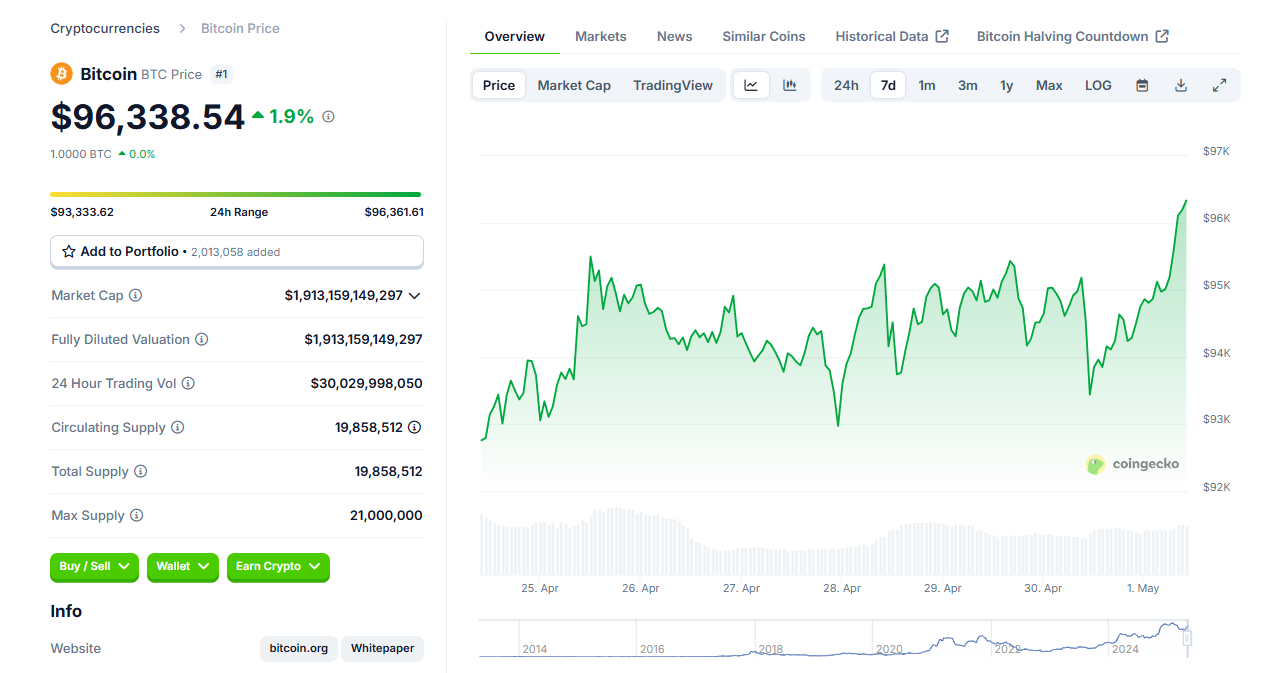
Task: Open Fully Diluted Valuation info icon
Action: point(201,340)
